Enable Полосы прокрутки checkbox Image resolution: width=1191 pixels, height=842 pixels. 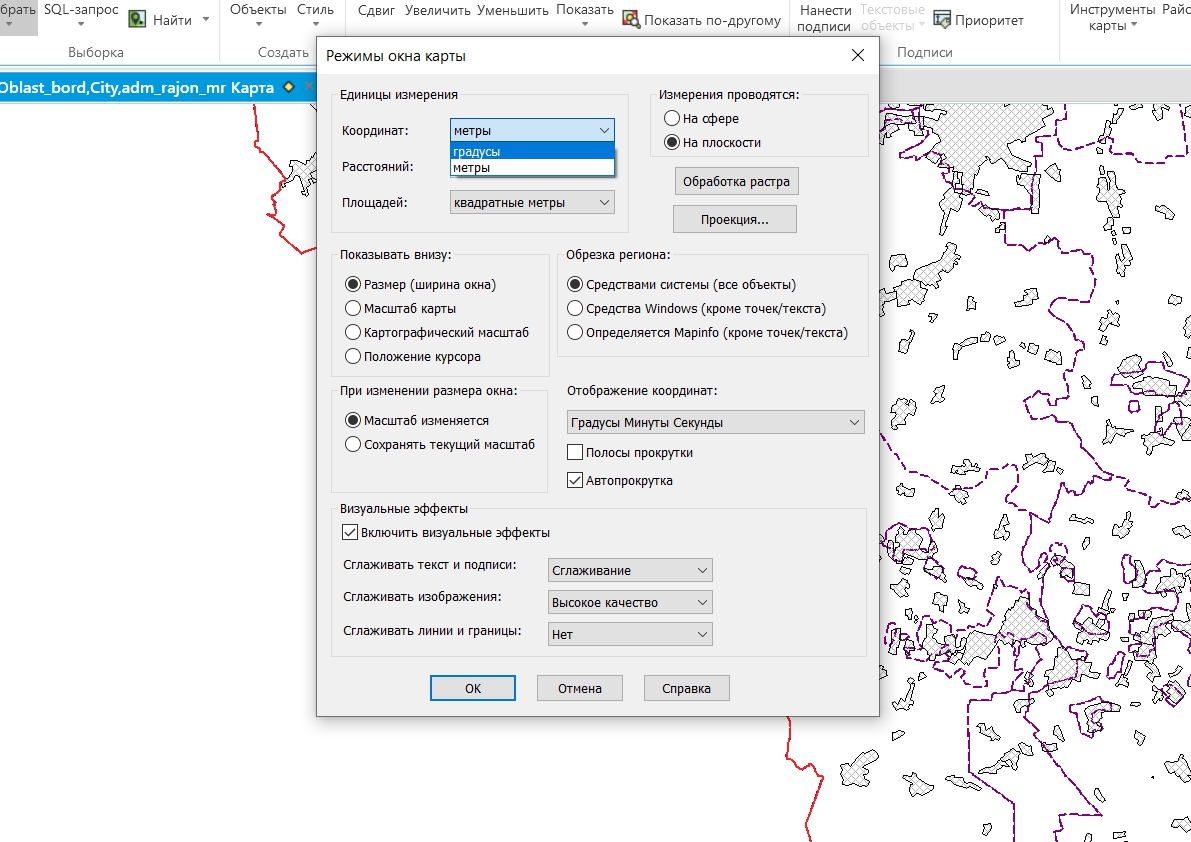(575, 453)
